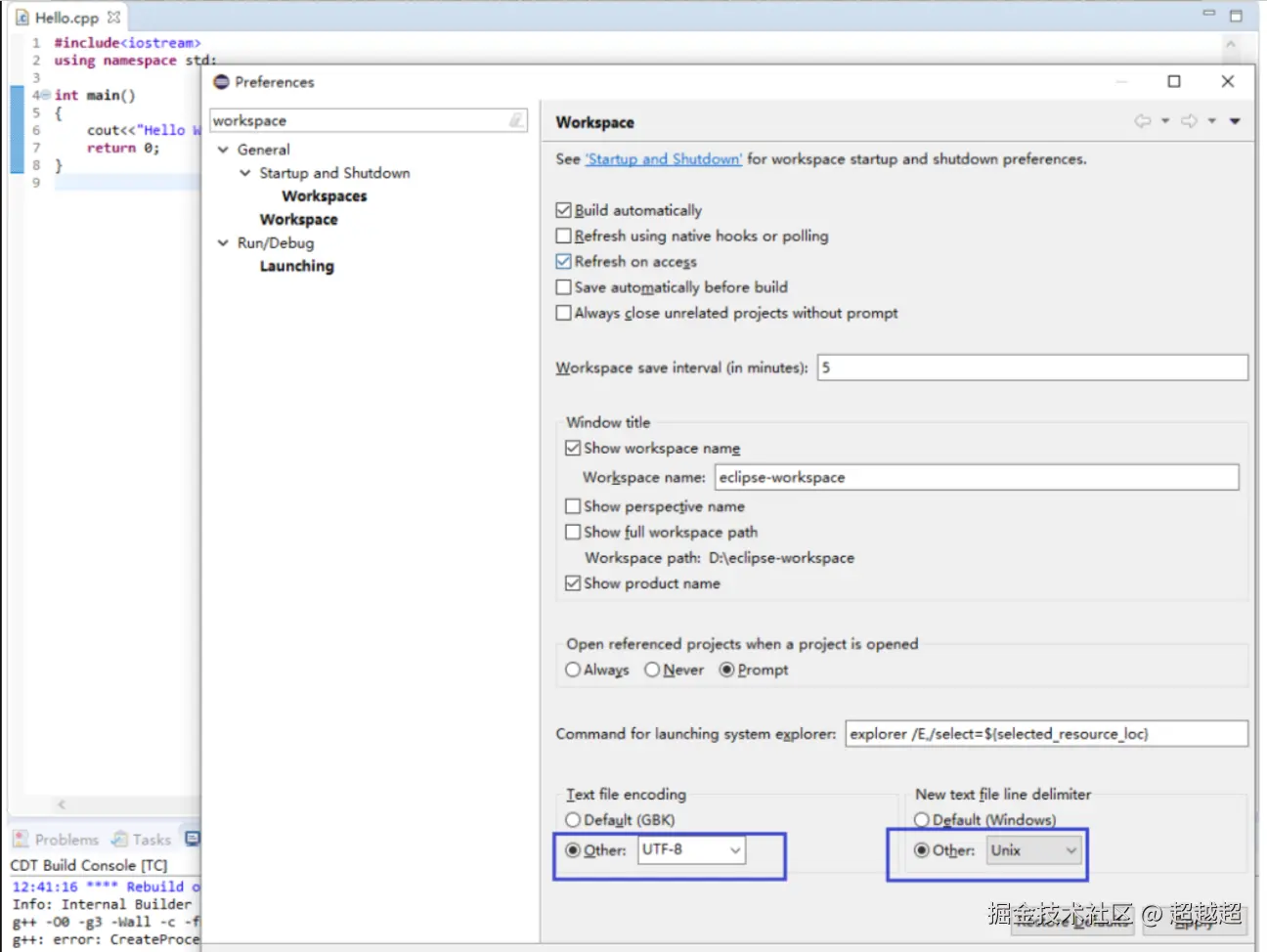The image size is (1267, 952).
Task: Click the Problems view icon
Action: pyautogui.click(x=21, y=839)
